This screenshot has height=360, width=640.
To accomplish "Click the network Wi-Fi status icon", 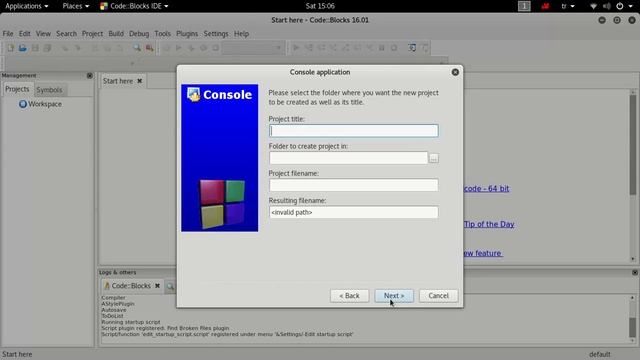I will tap(593, 6).
